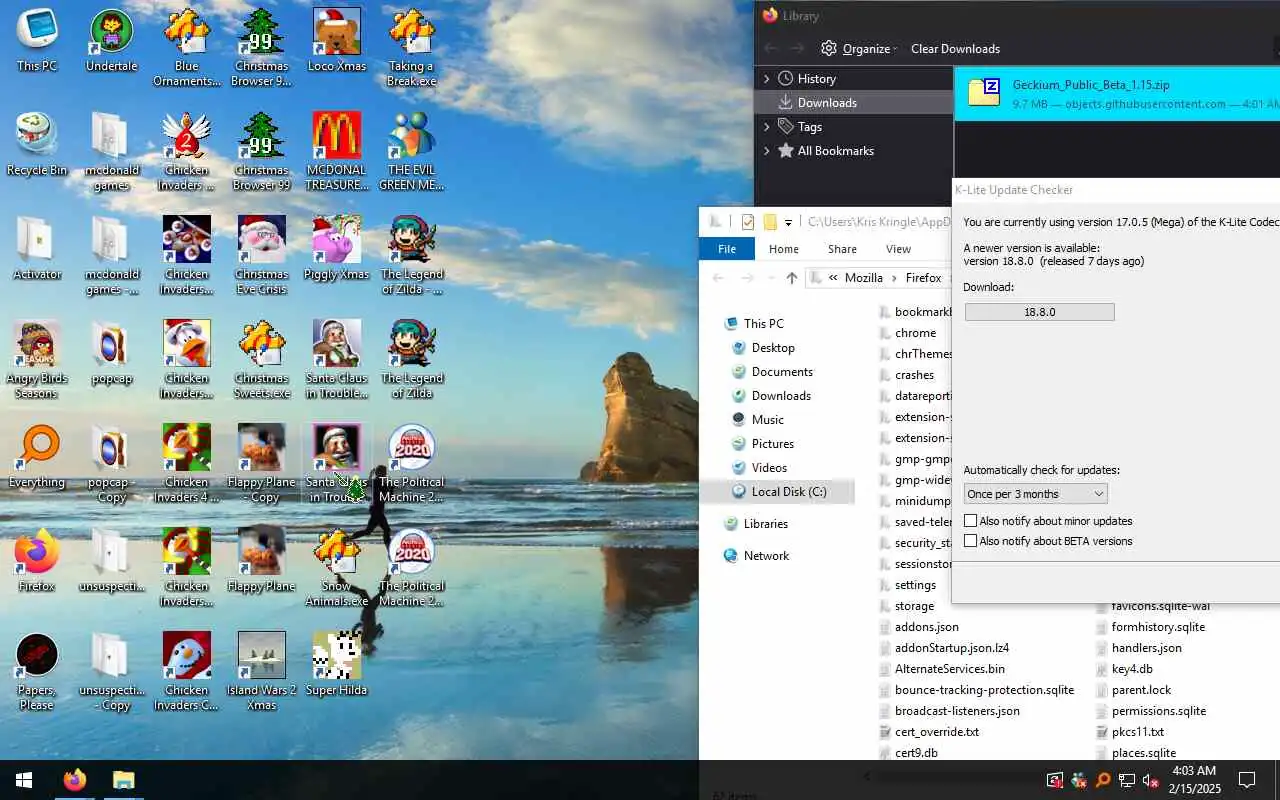The width and height of the screenshot is (1280, 800).
Task: Select the Snow Animals.exe desktop icon
Action: (x=336, y=567)
